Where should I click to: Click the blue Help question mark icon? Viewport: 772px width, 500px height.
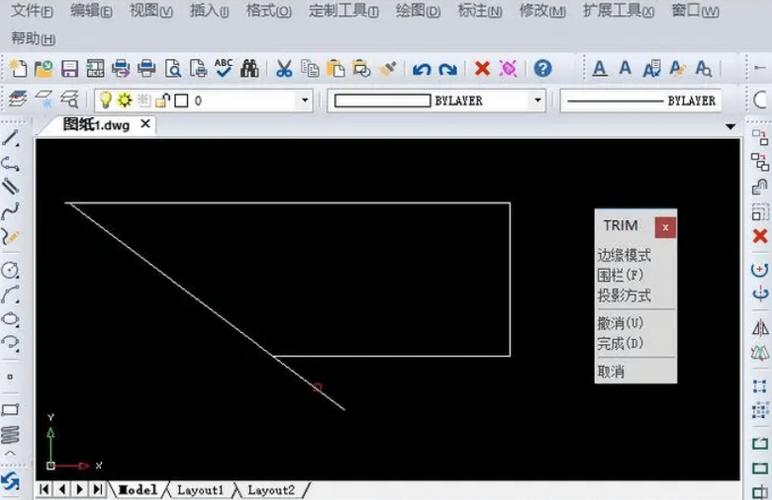[x=542, y=69]
